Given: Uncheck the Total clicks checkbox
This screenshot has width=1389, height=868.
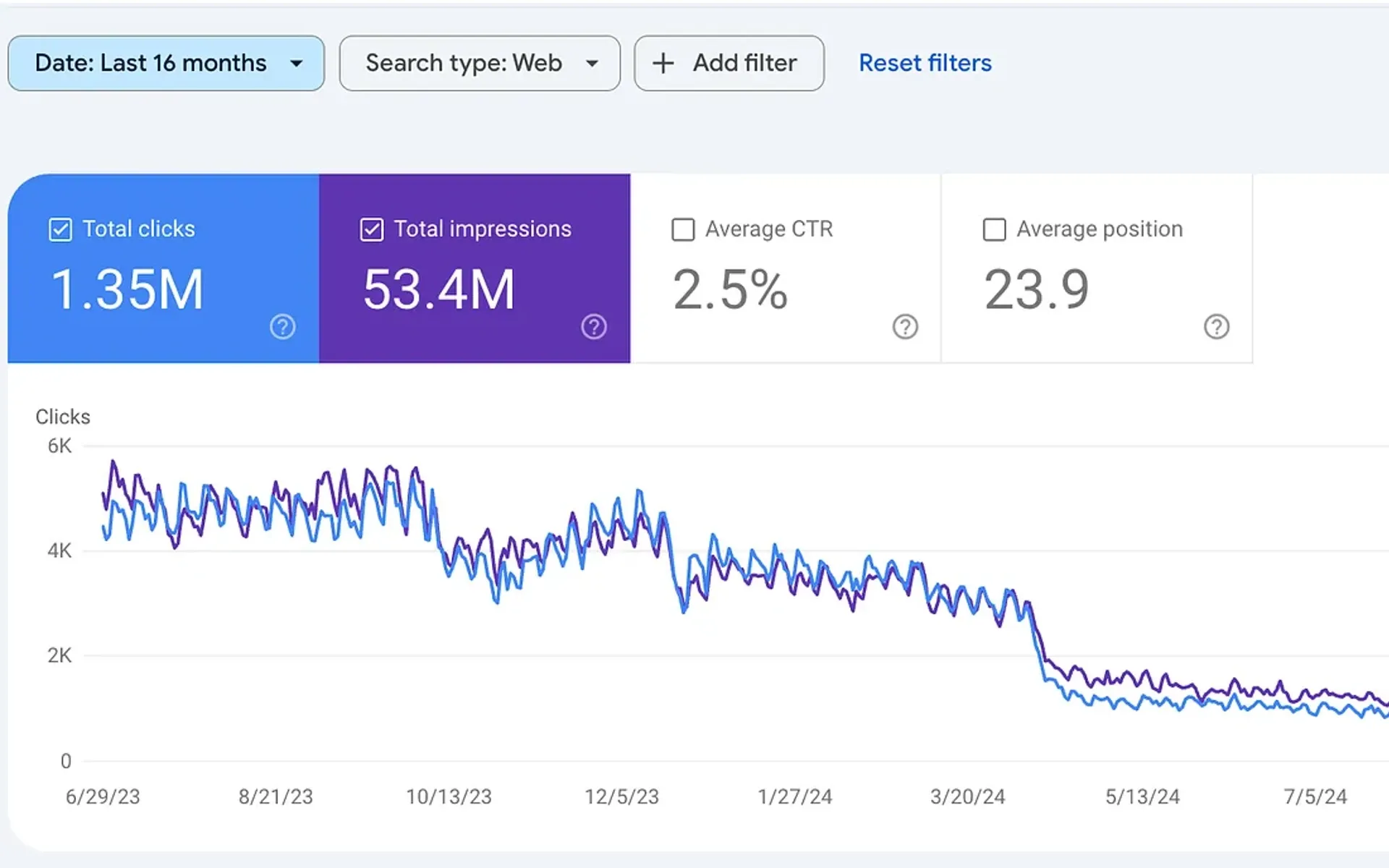Looking at the screenshot, I should [x=60, y=229].
